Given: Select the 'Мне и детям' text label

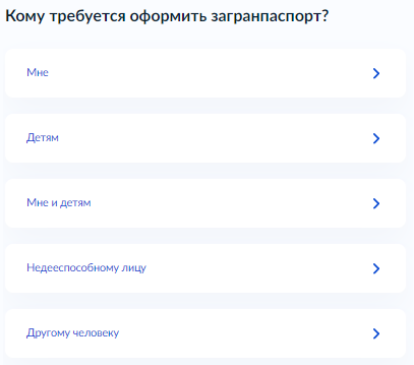Looking at the screenshot, I should (x=59, y=203).
